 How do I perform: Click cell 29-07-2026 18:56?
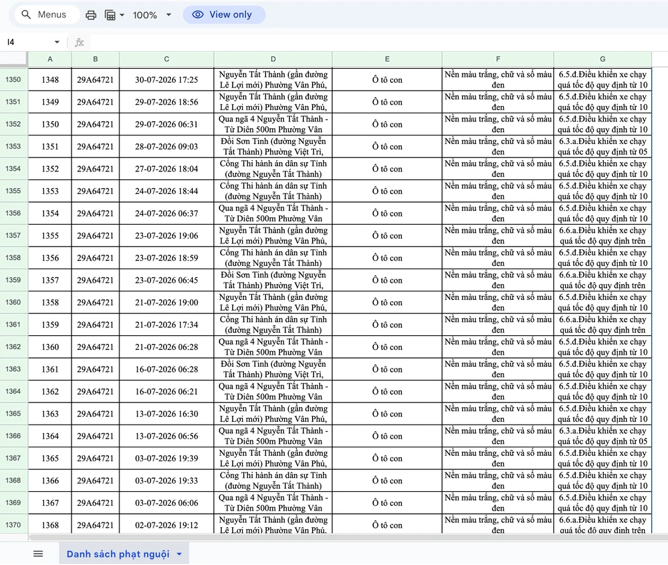167,102
